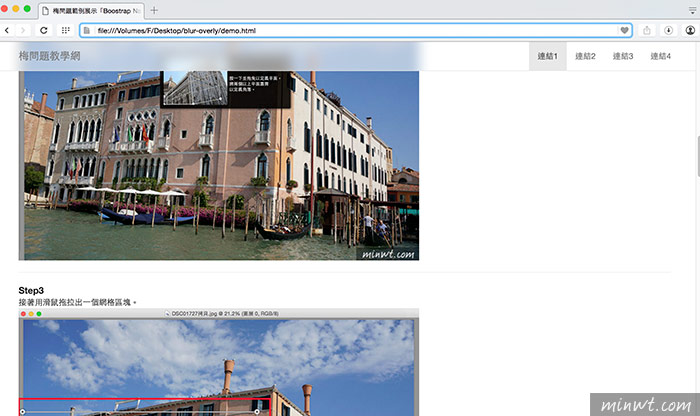Open the downloads arrow icon

(x=668, y=30)
